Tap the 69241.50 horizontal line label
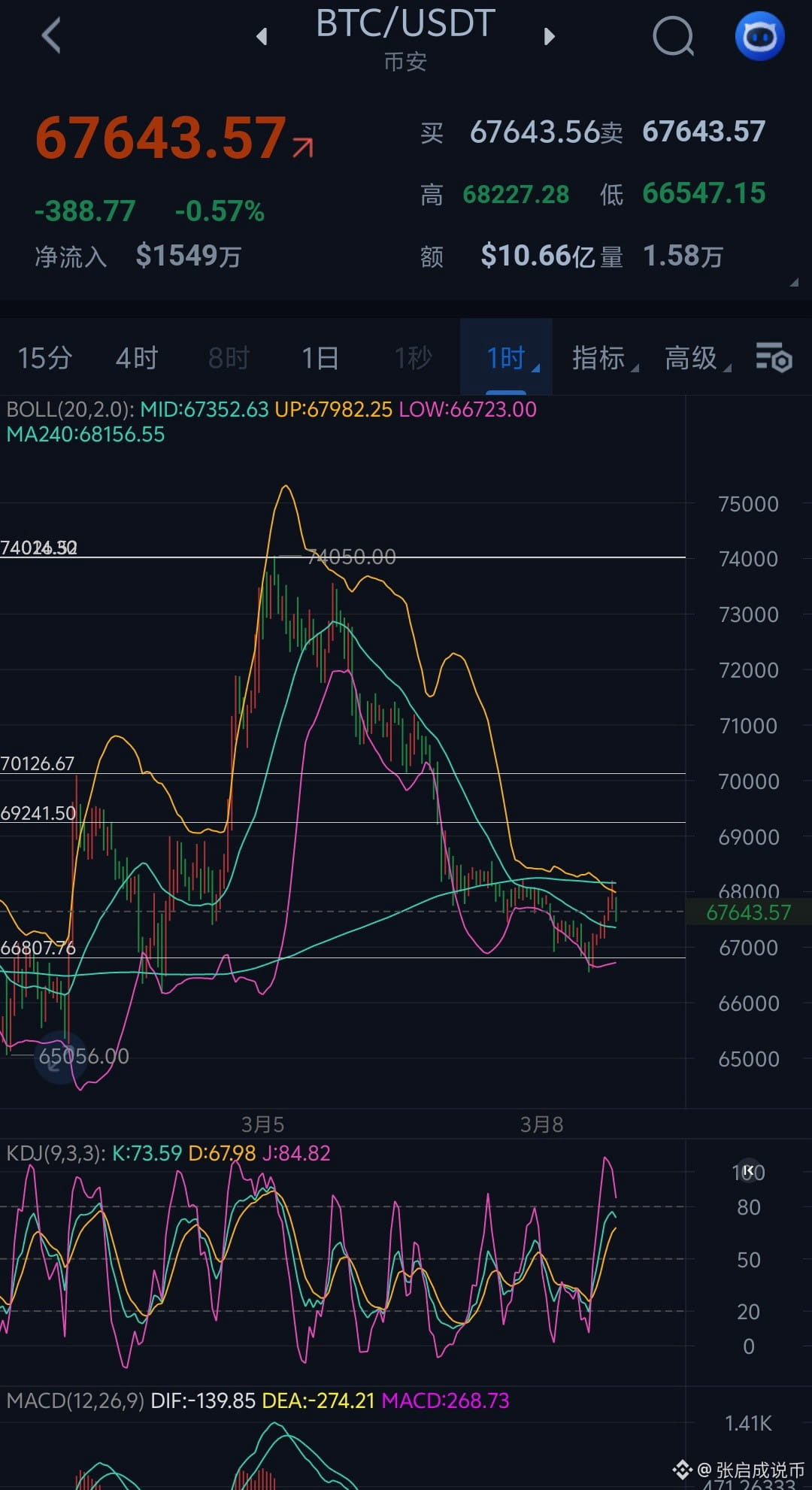Image resolution: width=812 pixels, height=1490 pixels. click(38, 814)
